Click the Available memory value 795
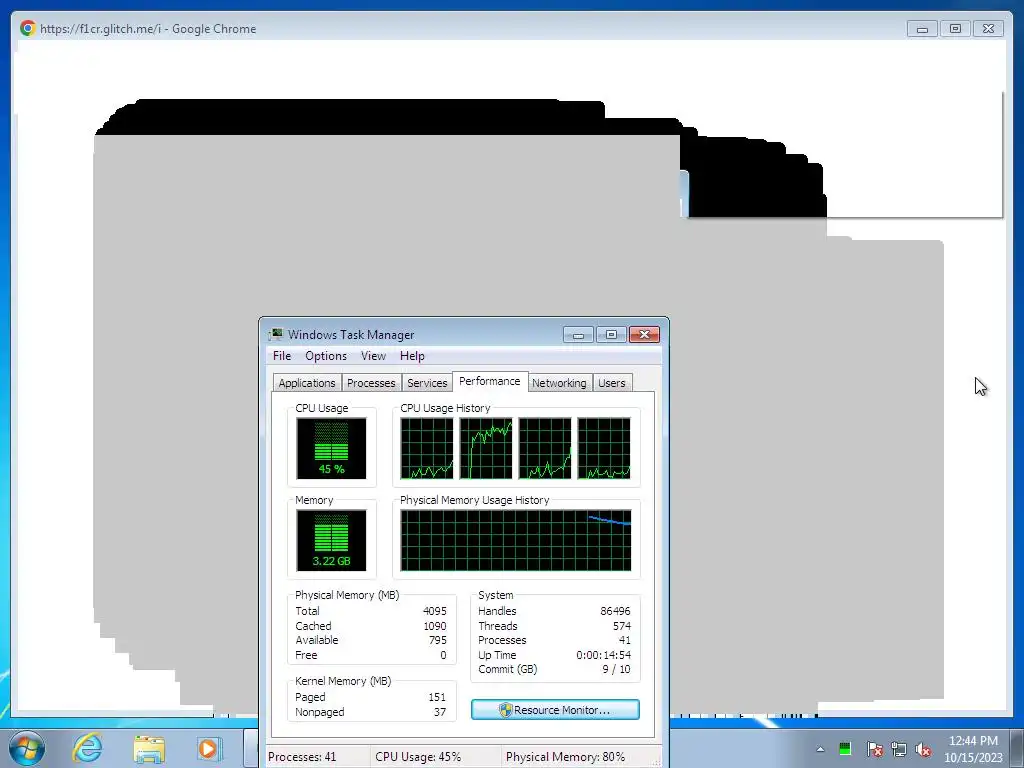The image size is (1024, 768). 438,641
